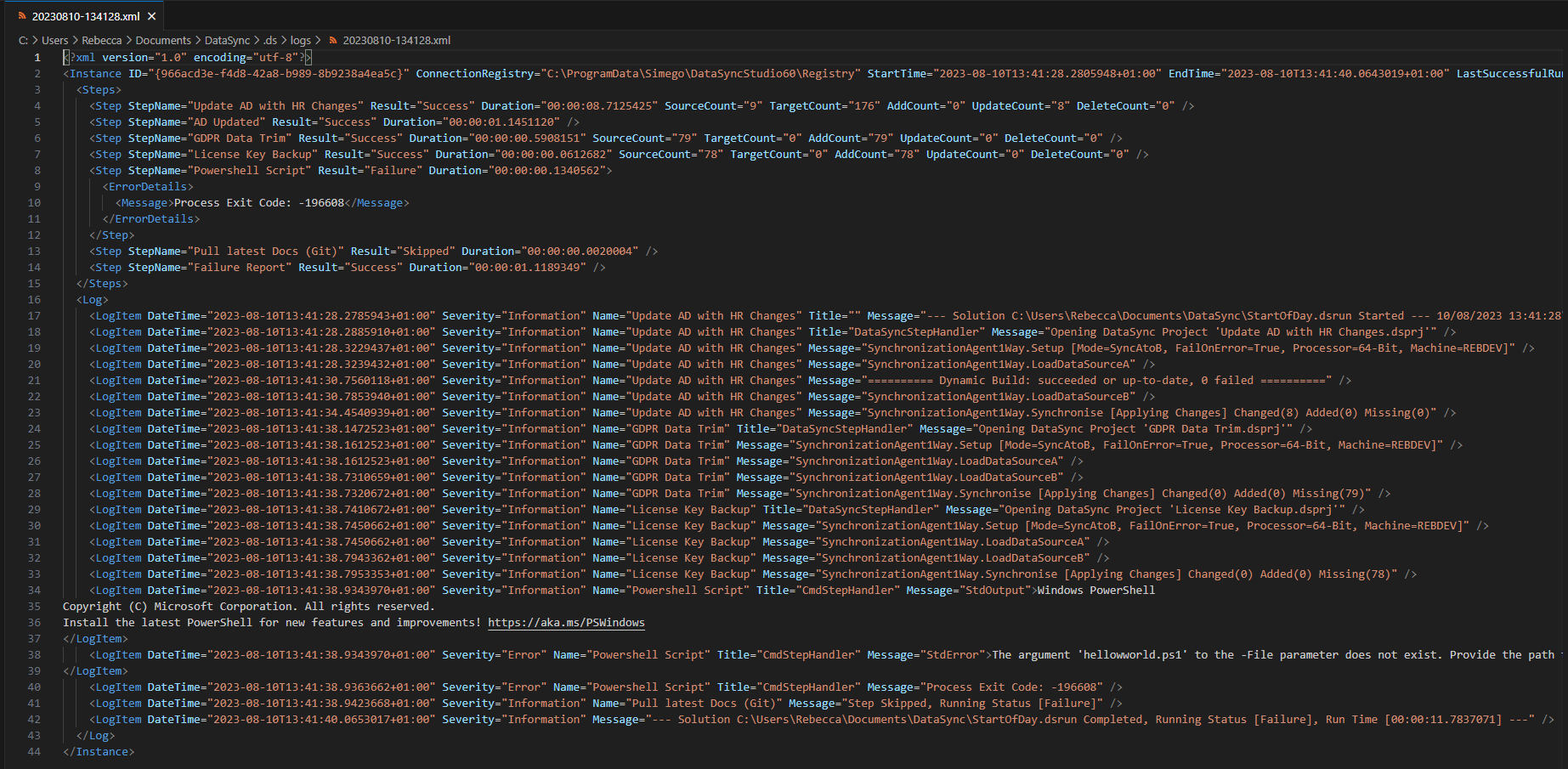Open the C: breadcrumb segment
The image size is (1568, 769).
click(x=23, y=40)
